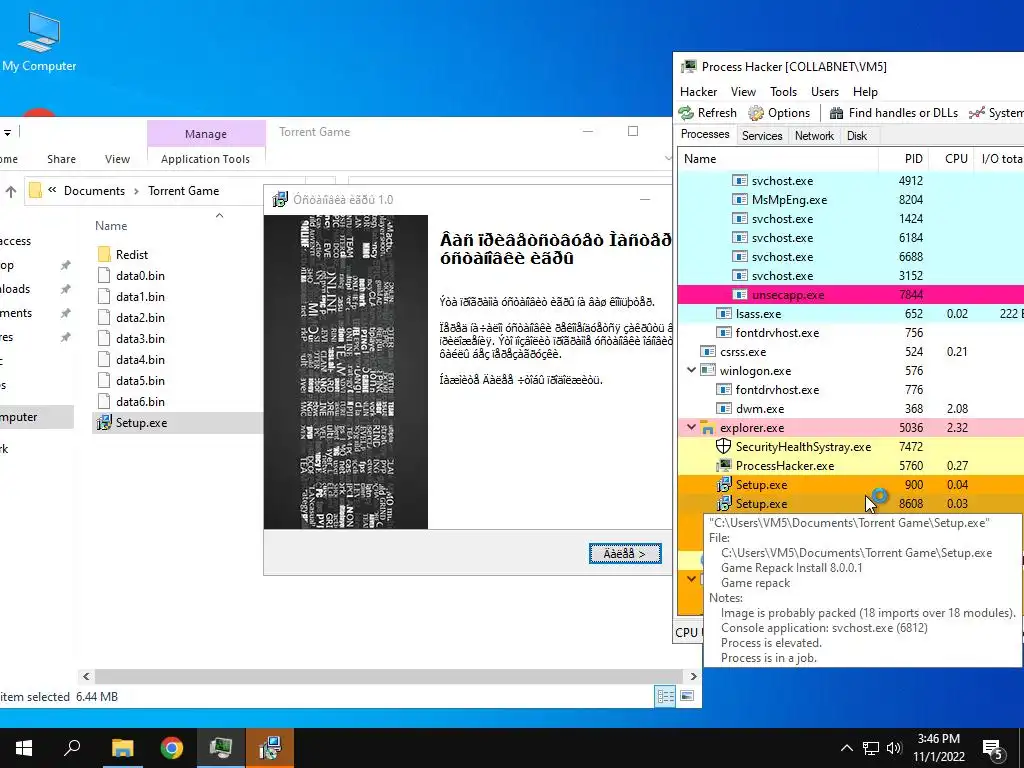The width and height of the screenshot is (1024, 768).
Task: Open the Tools menu
Action: [x=783, y=91]
